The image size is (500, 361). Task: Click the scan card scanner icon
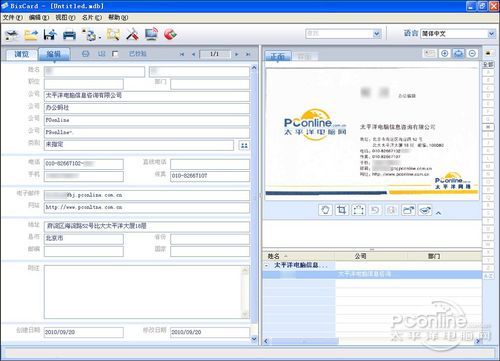point(12,35)
